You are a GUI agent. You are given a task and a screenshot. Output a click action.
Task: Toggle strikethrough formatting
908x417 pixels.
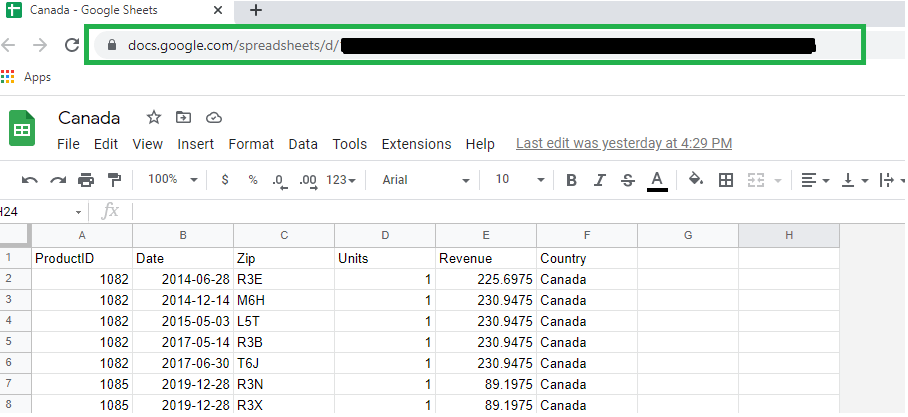(628, 180)
